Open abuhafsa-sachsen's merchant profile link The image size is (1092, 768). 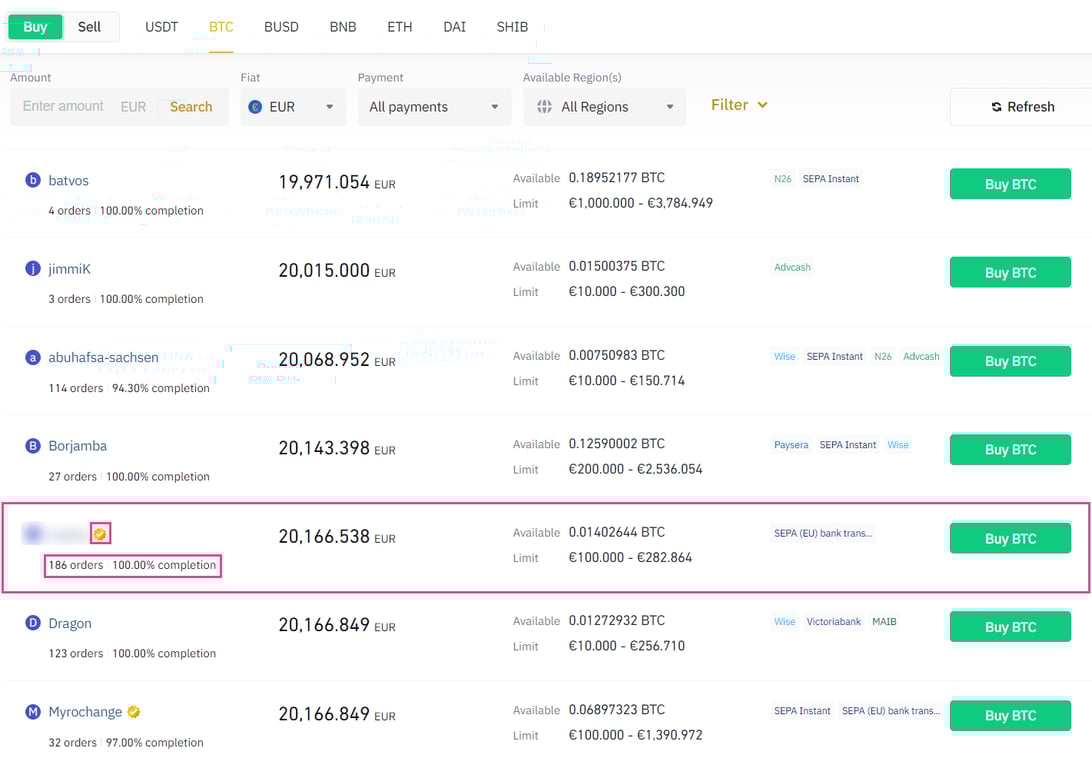click(x=102, y=357)
